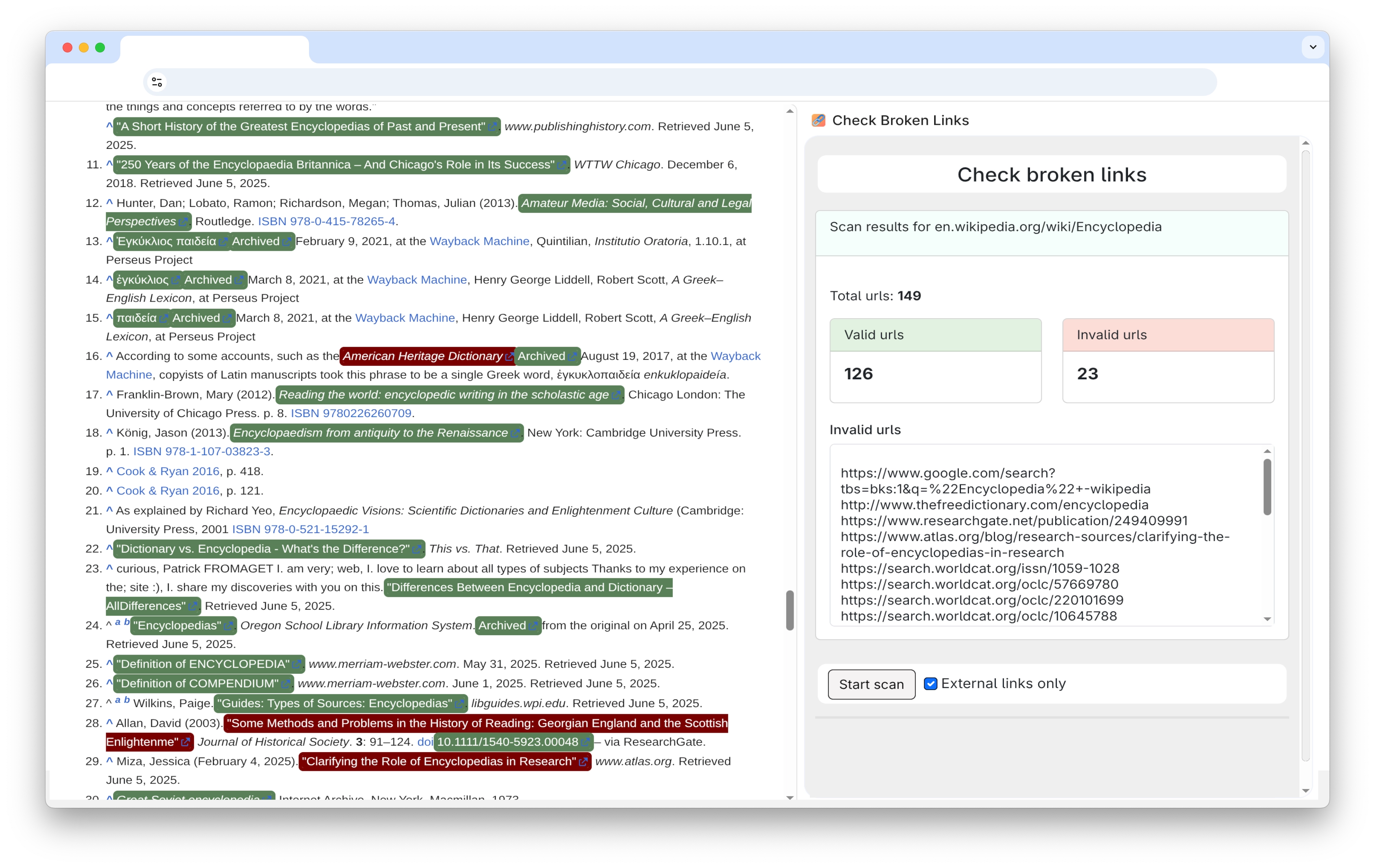Click the scroll-down arrow of the invalid urls list
The image size is (1375, 868).
point(1267,619)
